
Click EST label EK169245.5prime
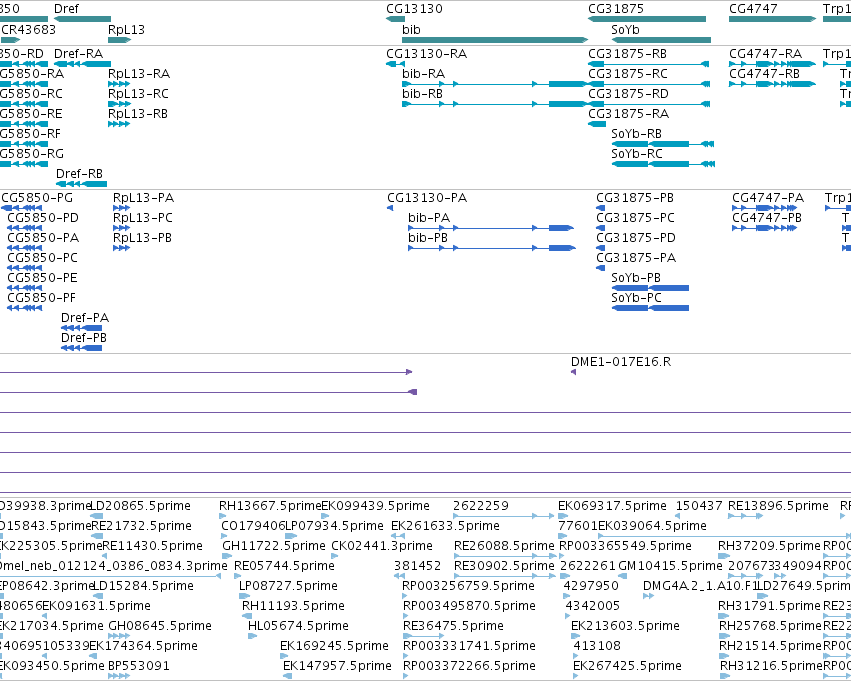point(334,646)
